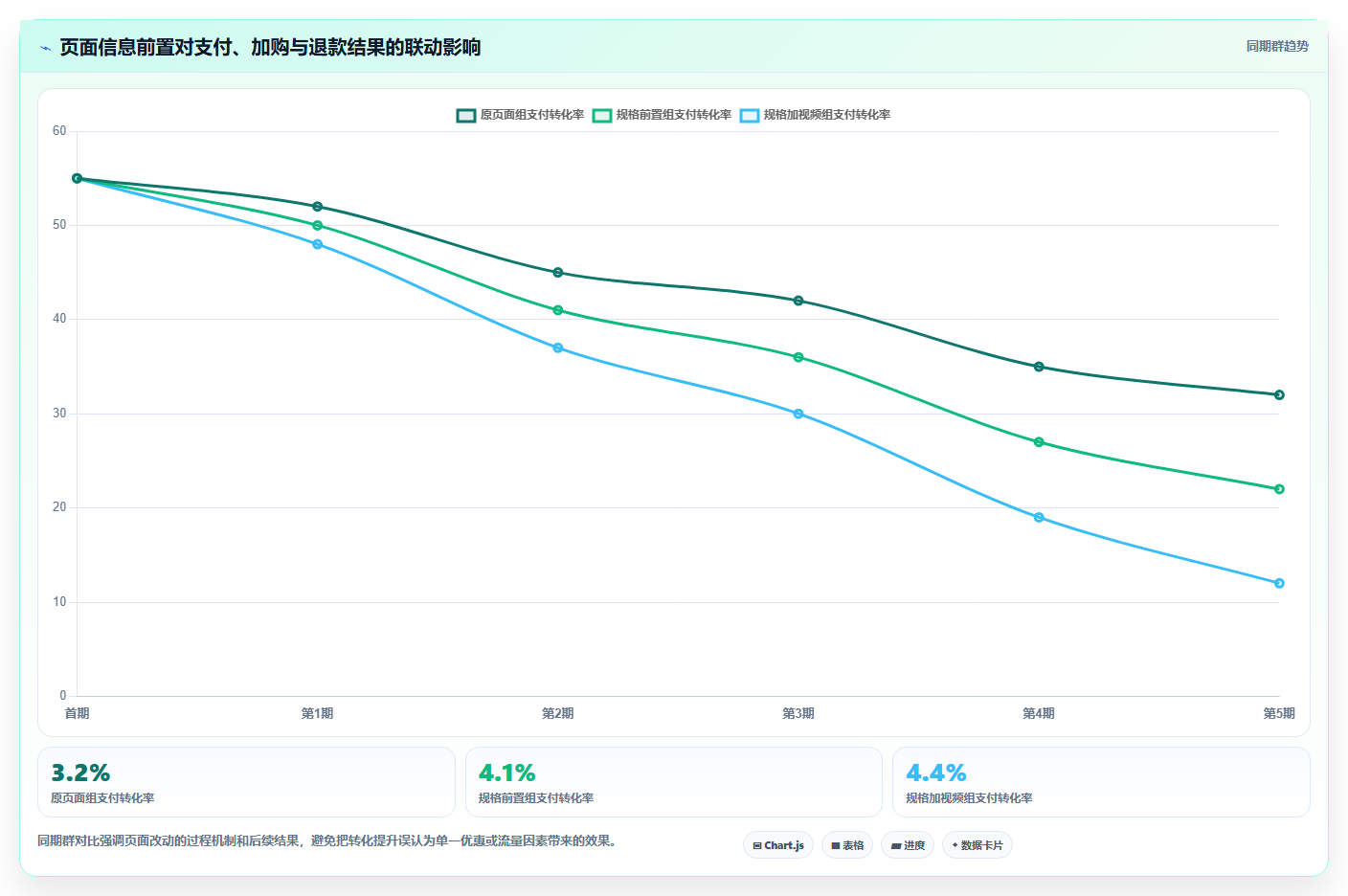Screen dimensions: 1348x896
Task: Click the 表格 tag
Action: coord(847,845)
